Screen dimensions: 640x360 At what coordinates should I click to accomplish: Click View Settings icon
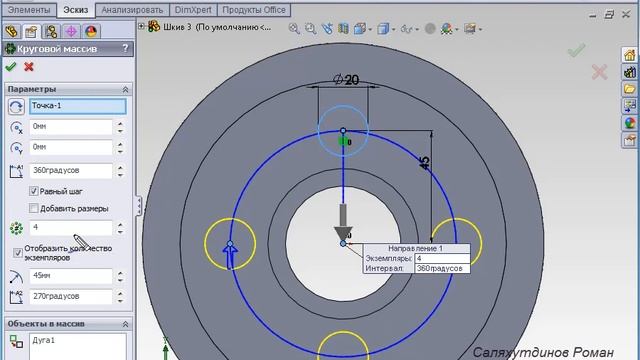coord(470,29)
